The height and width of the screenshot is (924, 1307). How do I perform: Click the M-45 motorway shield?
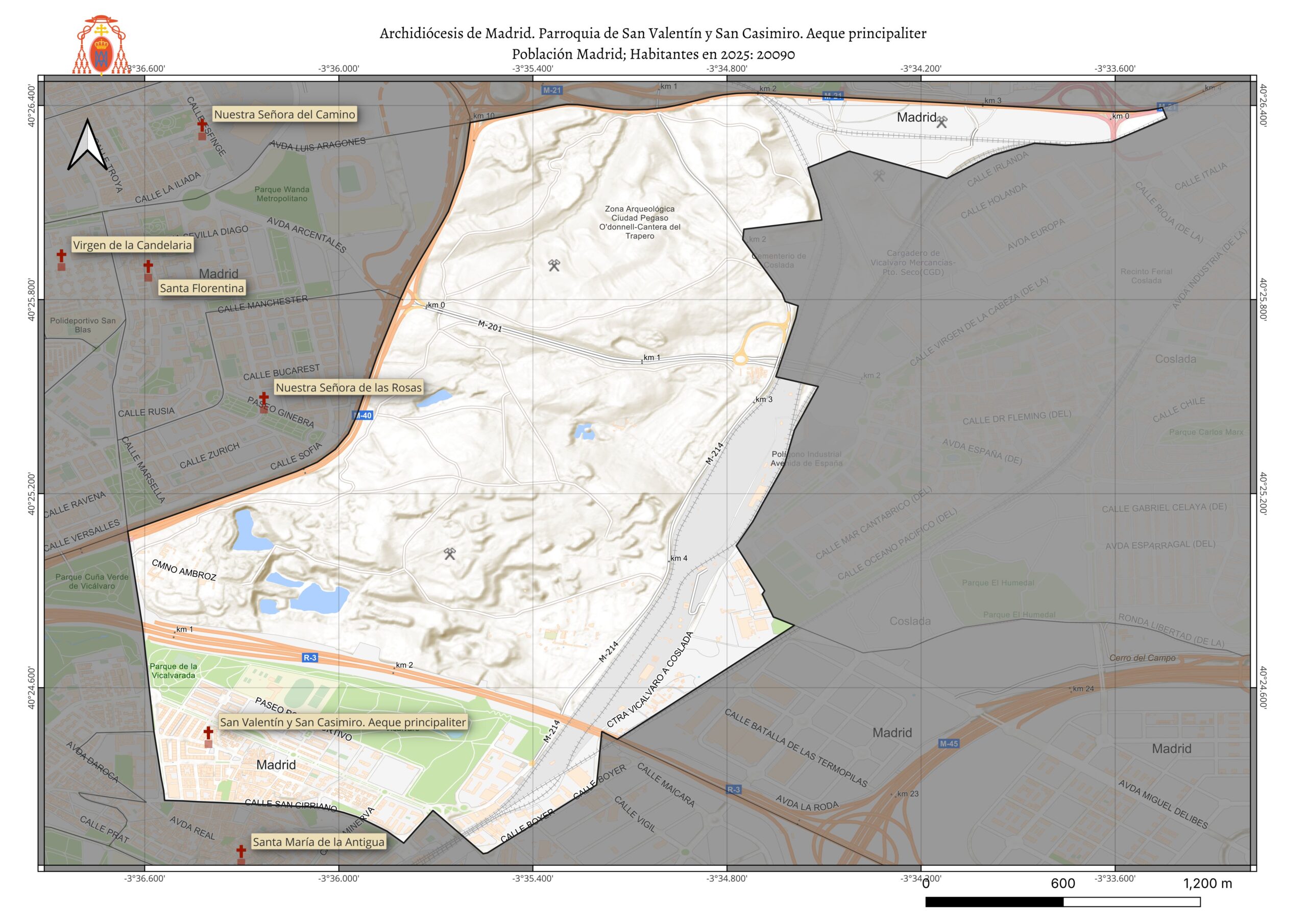click(949, 743)
